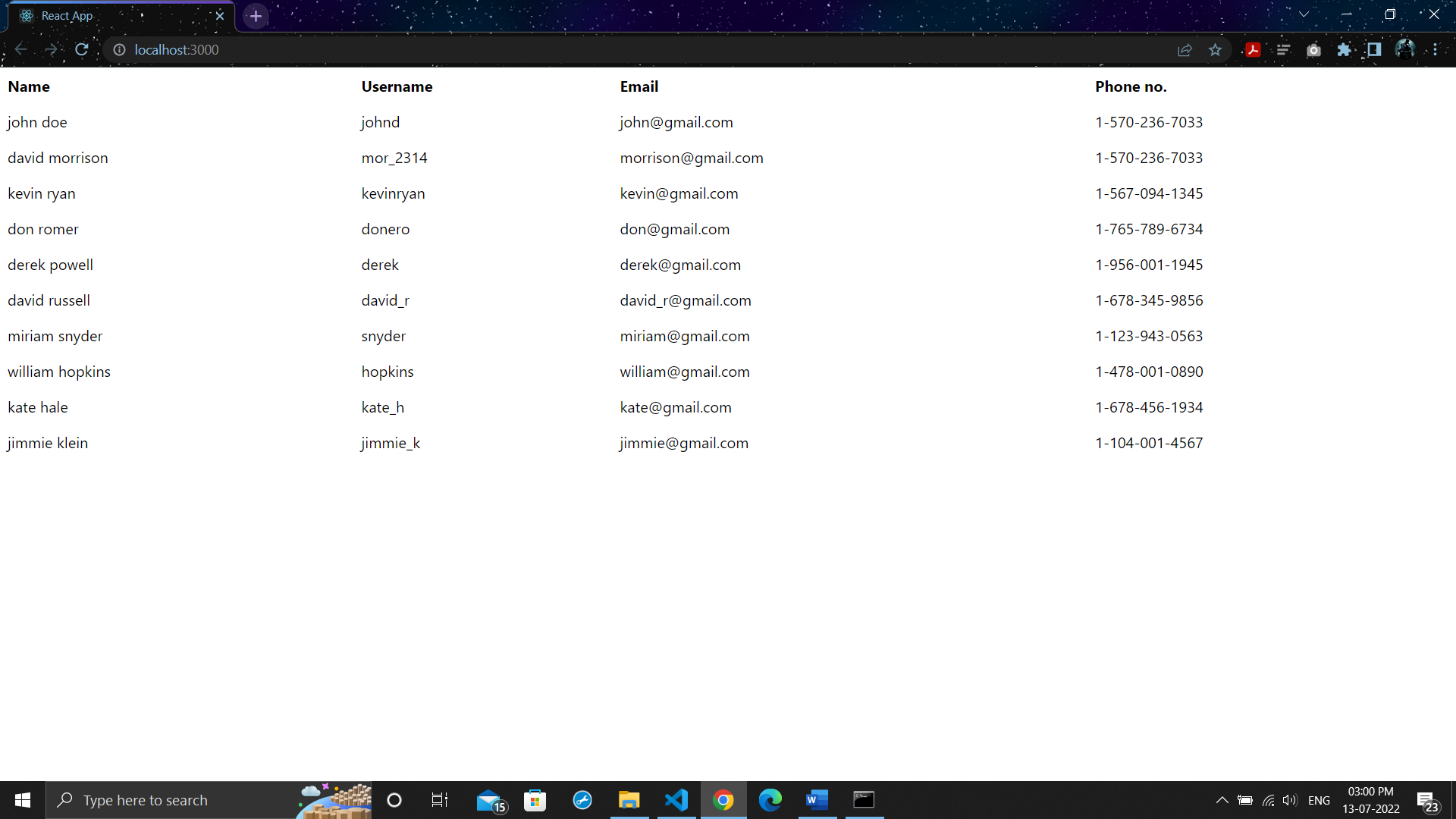Open notification center
Viewport: 1456px width, 819px height.
click(x=1427, y=801)
